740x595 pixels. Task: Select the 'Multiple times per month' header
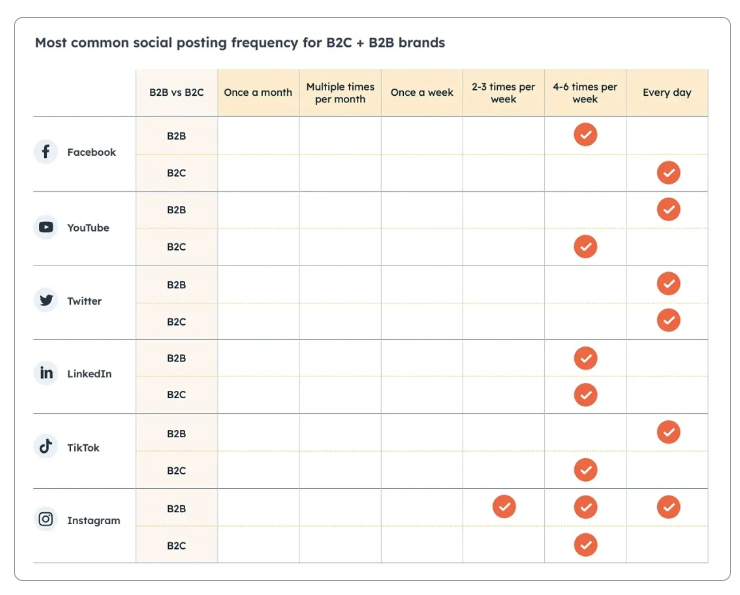340,92
